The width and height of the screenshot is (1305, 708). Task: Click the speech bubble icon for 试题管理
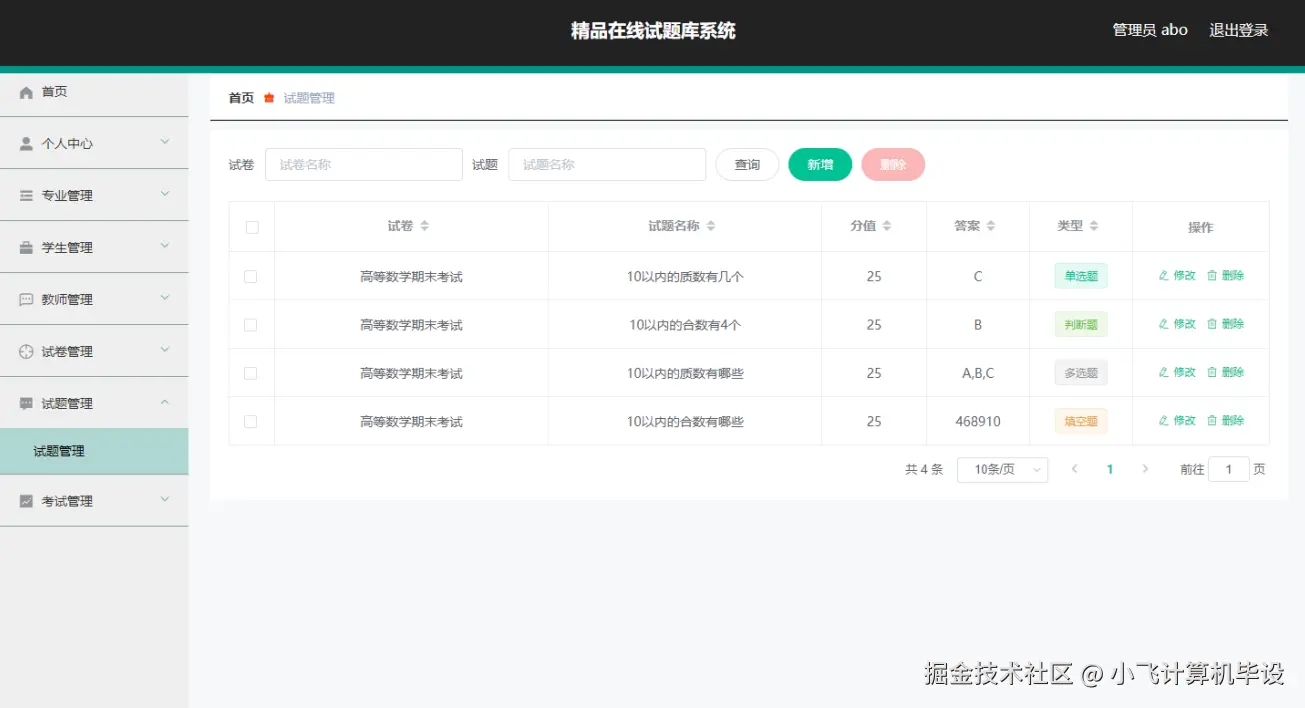[26, 404]
